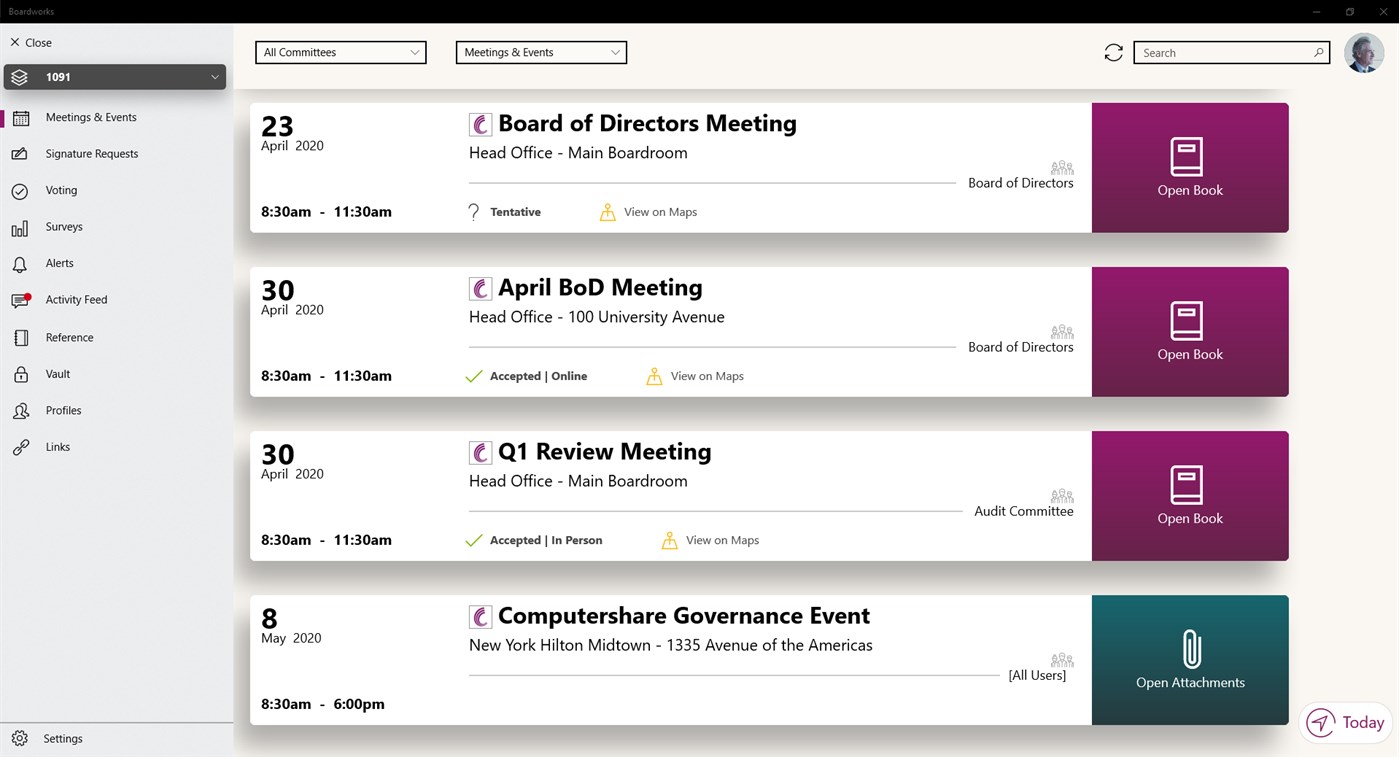Open Book for the April BoD Meeting
Viewport: 1399px width, 757px height.
(x=1189, y=331)
